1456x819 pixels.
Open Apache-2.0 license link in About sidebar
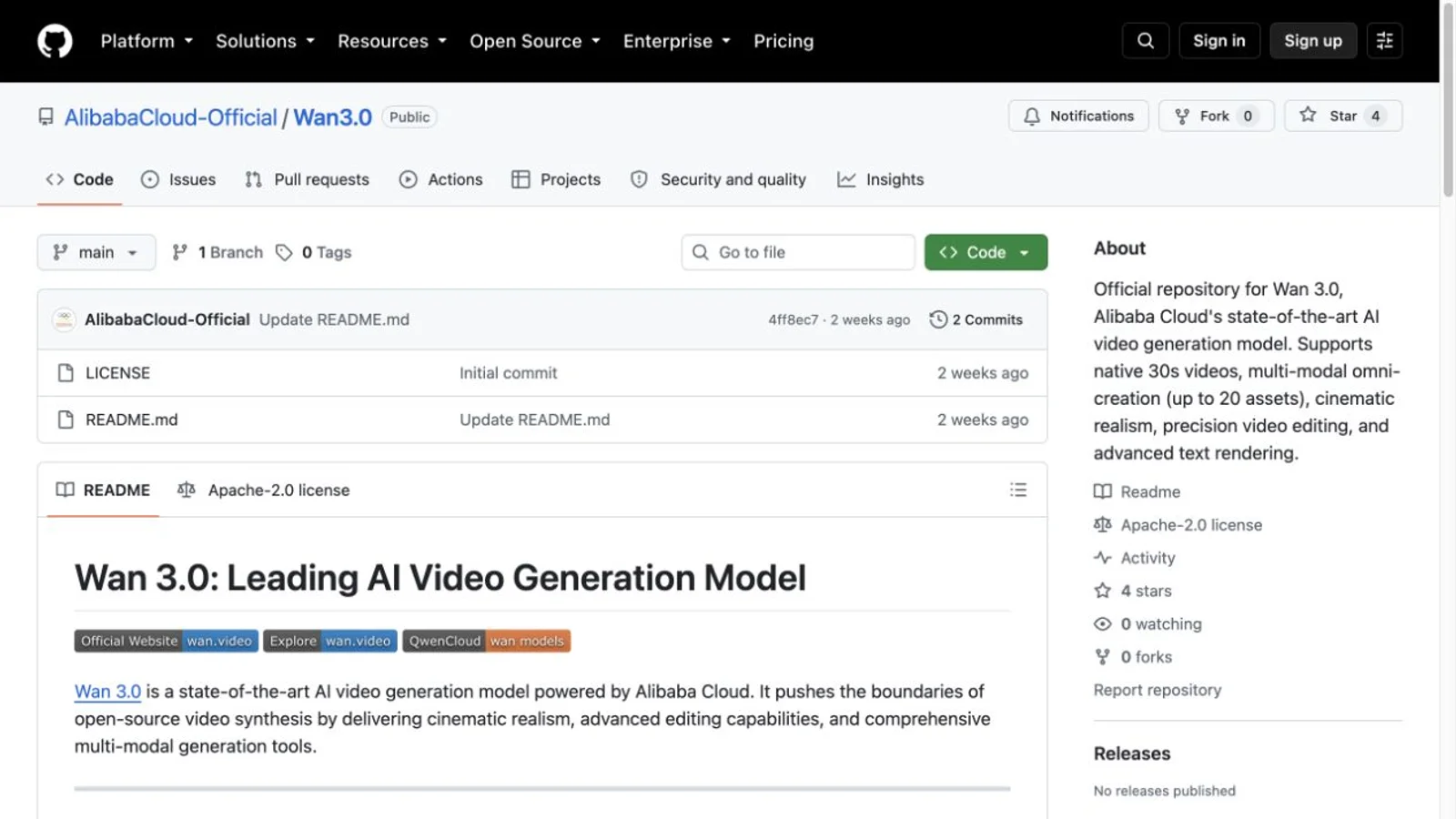1178,525
